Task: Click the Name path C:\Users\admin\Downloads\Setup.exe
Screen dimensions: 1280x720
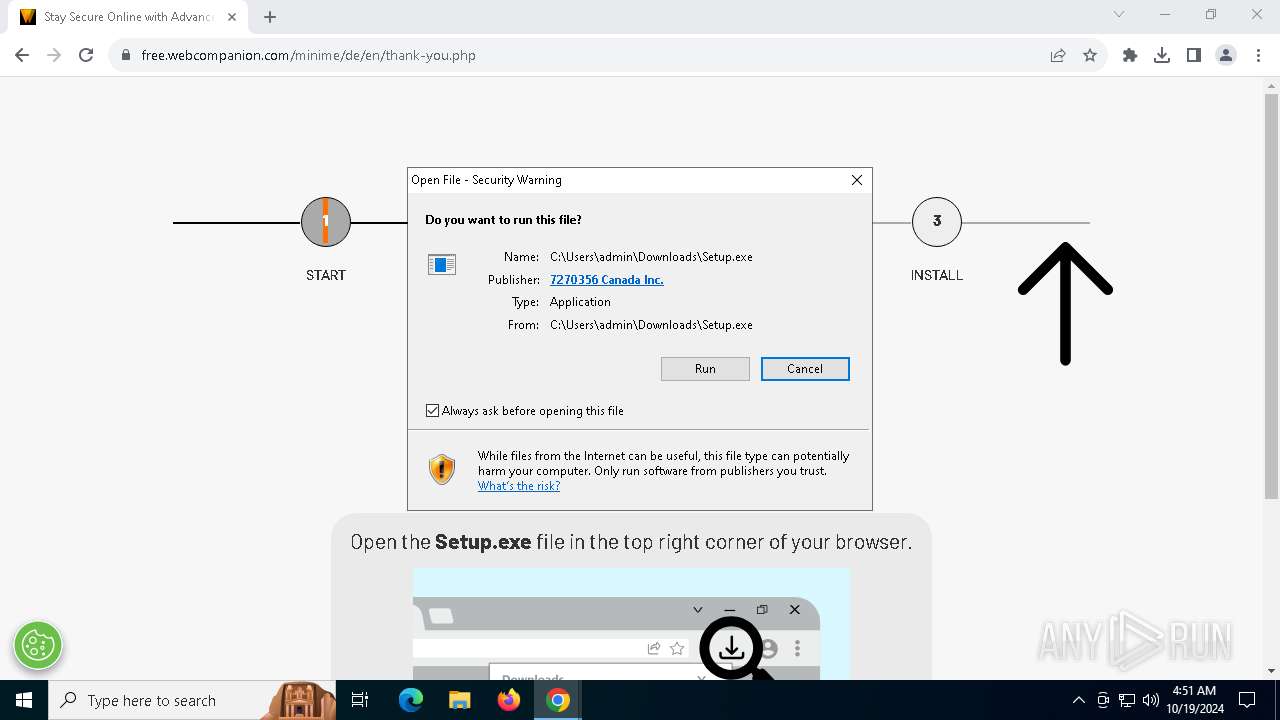Action: [x=651, y=257]
